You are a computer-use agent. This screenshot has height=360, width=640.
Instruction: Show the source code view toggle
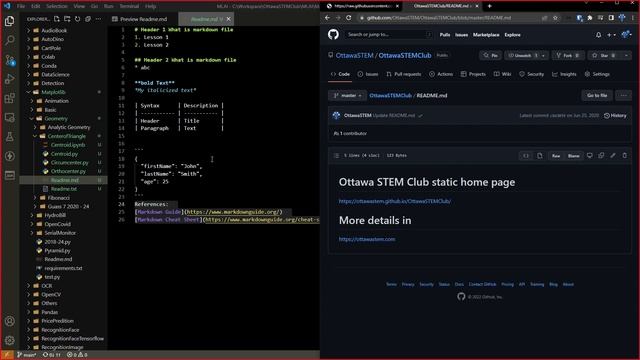[x=526, y=156]
